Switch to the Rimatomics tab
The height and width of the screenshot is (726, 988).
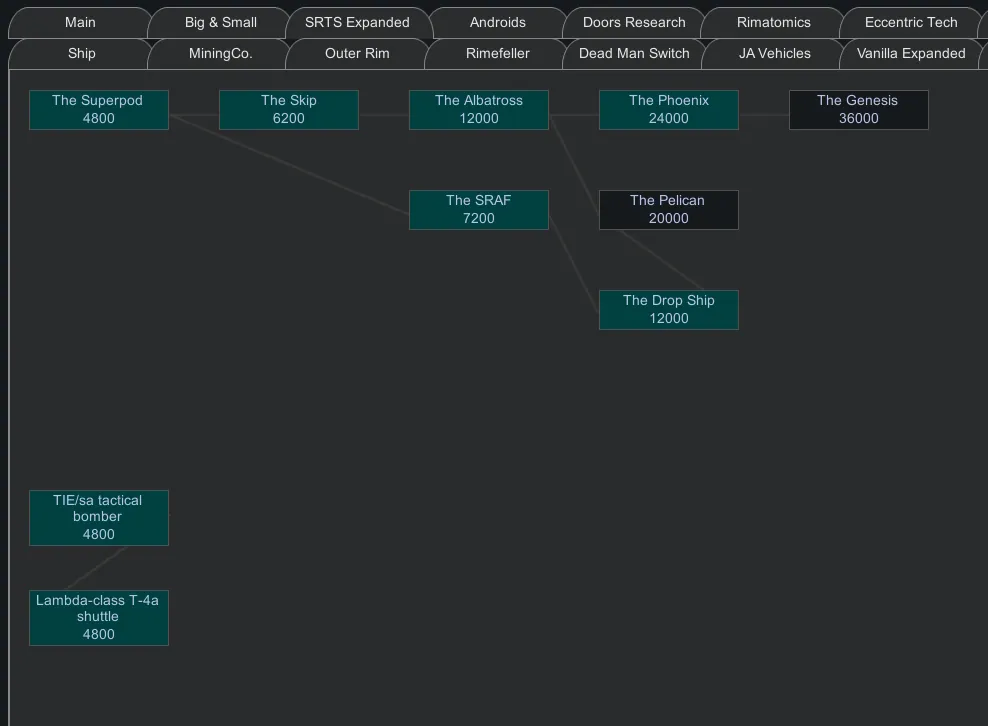click(x=773, y=22)
